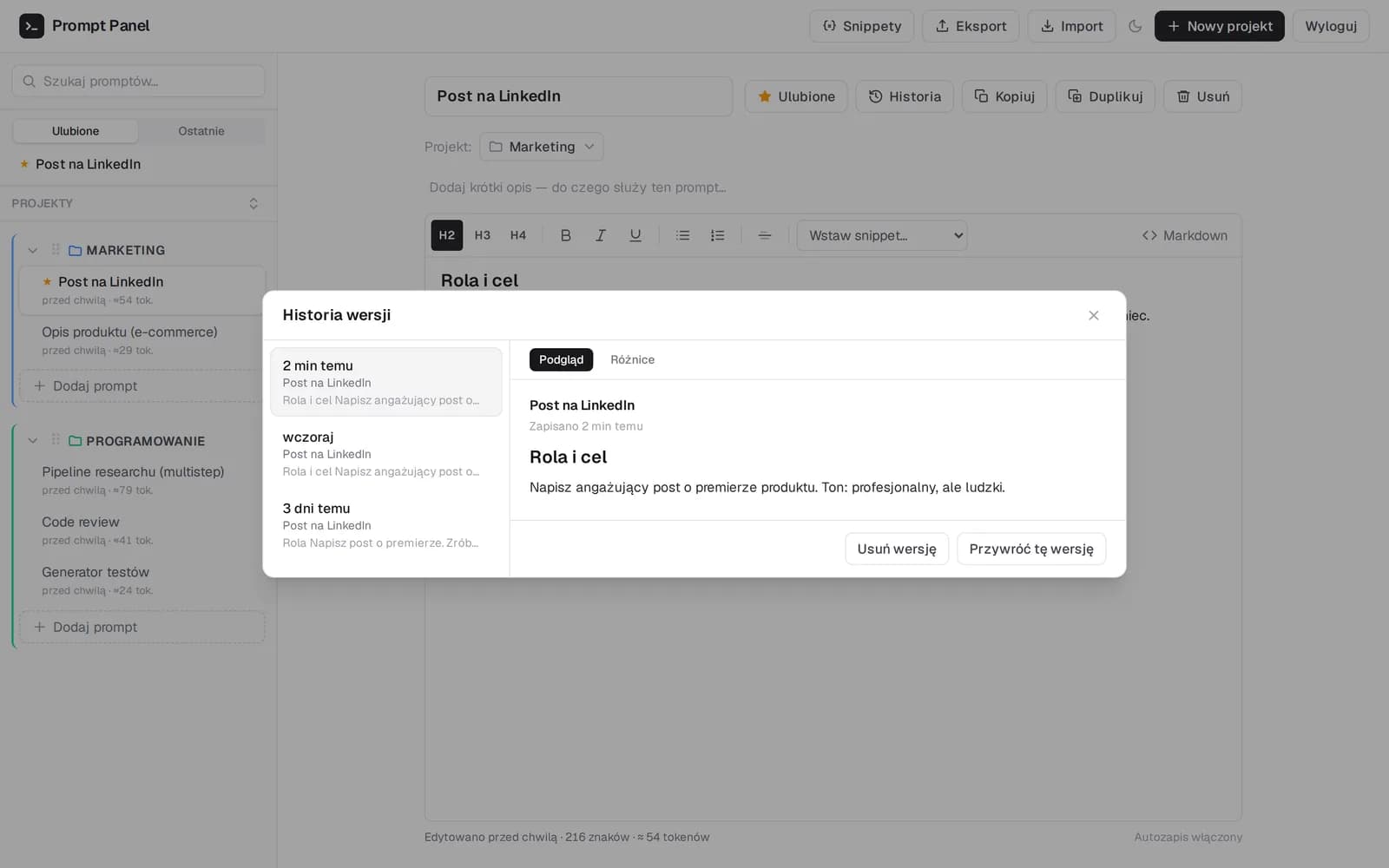Switch to the Różnice tab
Screen dimensions: 1389x868
click(632, 359)
